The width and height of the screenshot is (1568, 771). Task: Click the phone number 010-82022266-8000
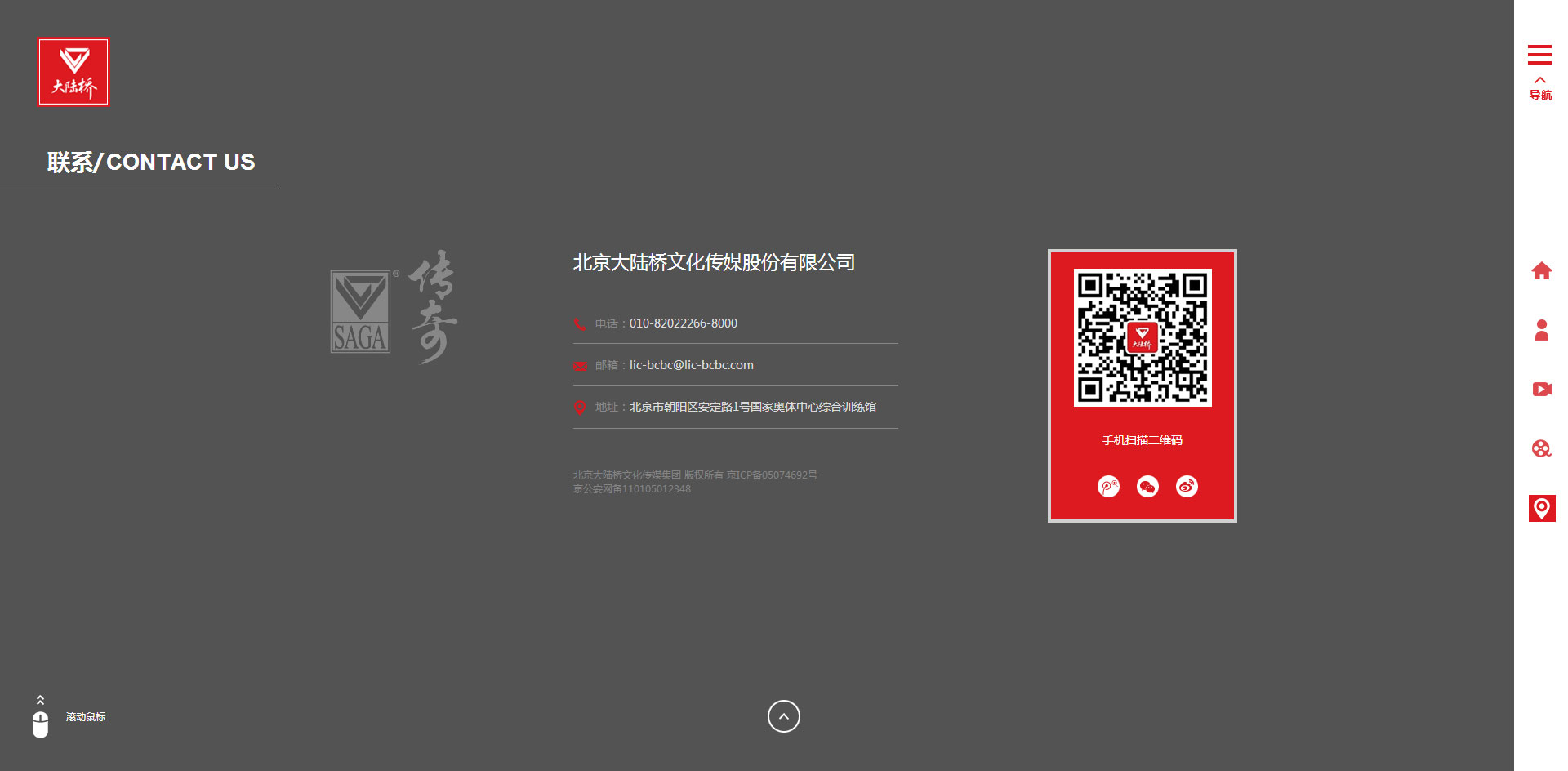pyautogui.click(x=683, y=323)
